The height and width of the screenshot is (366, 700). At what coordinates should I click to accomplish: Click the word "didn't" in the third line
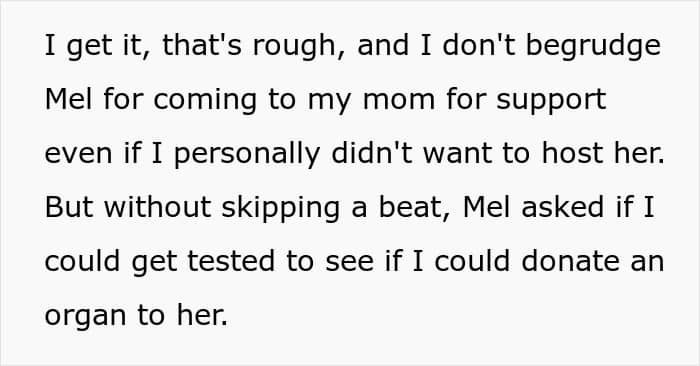click(x=371, y=153)
